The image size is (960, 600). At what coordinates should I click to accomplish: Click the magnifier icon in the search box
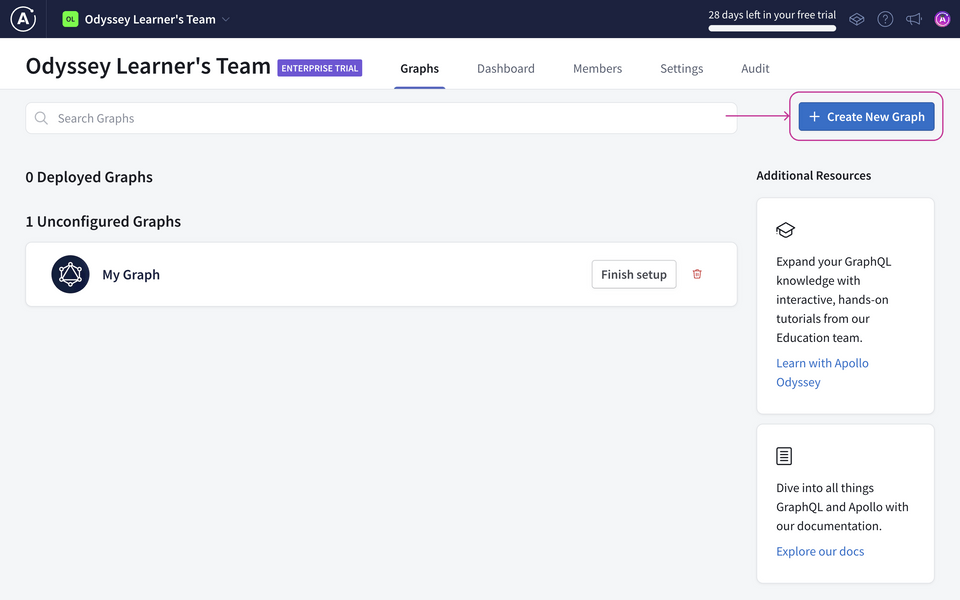click(41, 118)
